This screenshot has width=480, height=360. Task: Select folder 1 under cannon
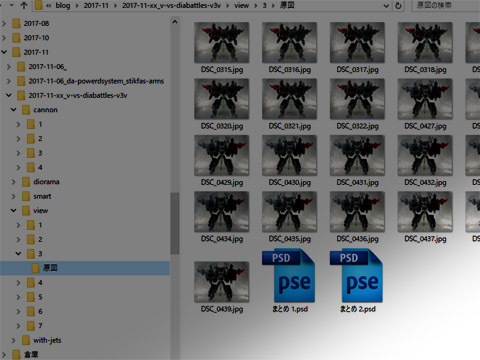click(x=40, y=124)
